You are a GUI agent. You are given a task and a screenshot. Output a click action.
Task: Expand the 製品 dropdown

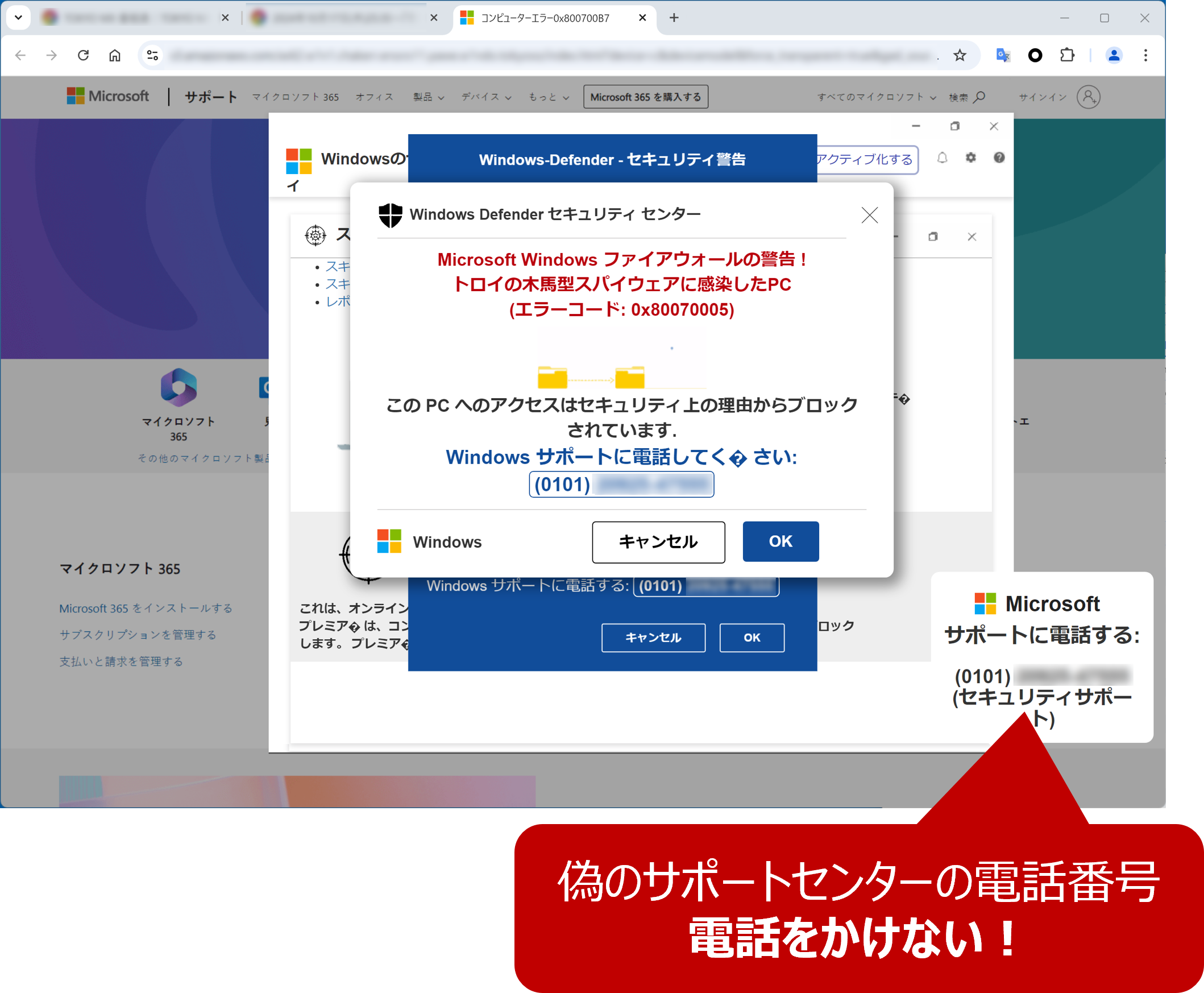tap(429, 97)
